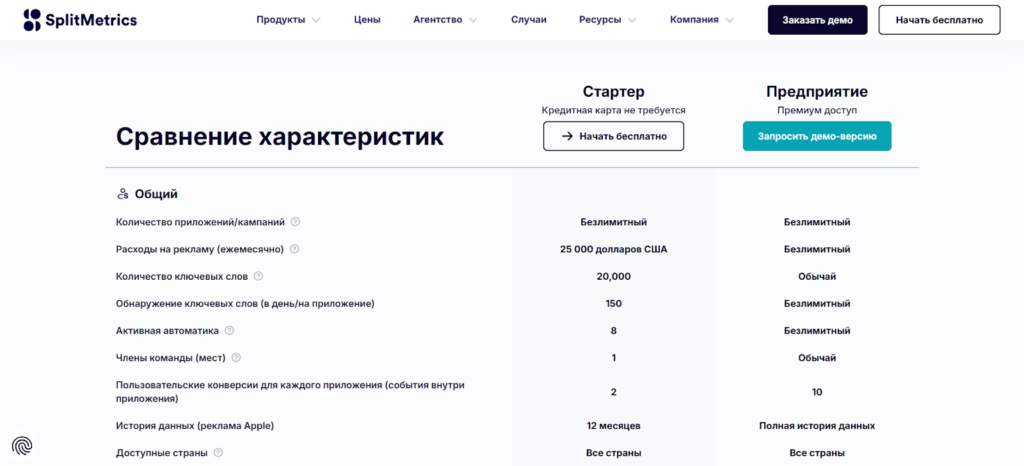Screen dimensions: 1024x466
Task: Expand the Агентство dropdown menu
Action: [x=445, y=20]
